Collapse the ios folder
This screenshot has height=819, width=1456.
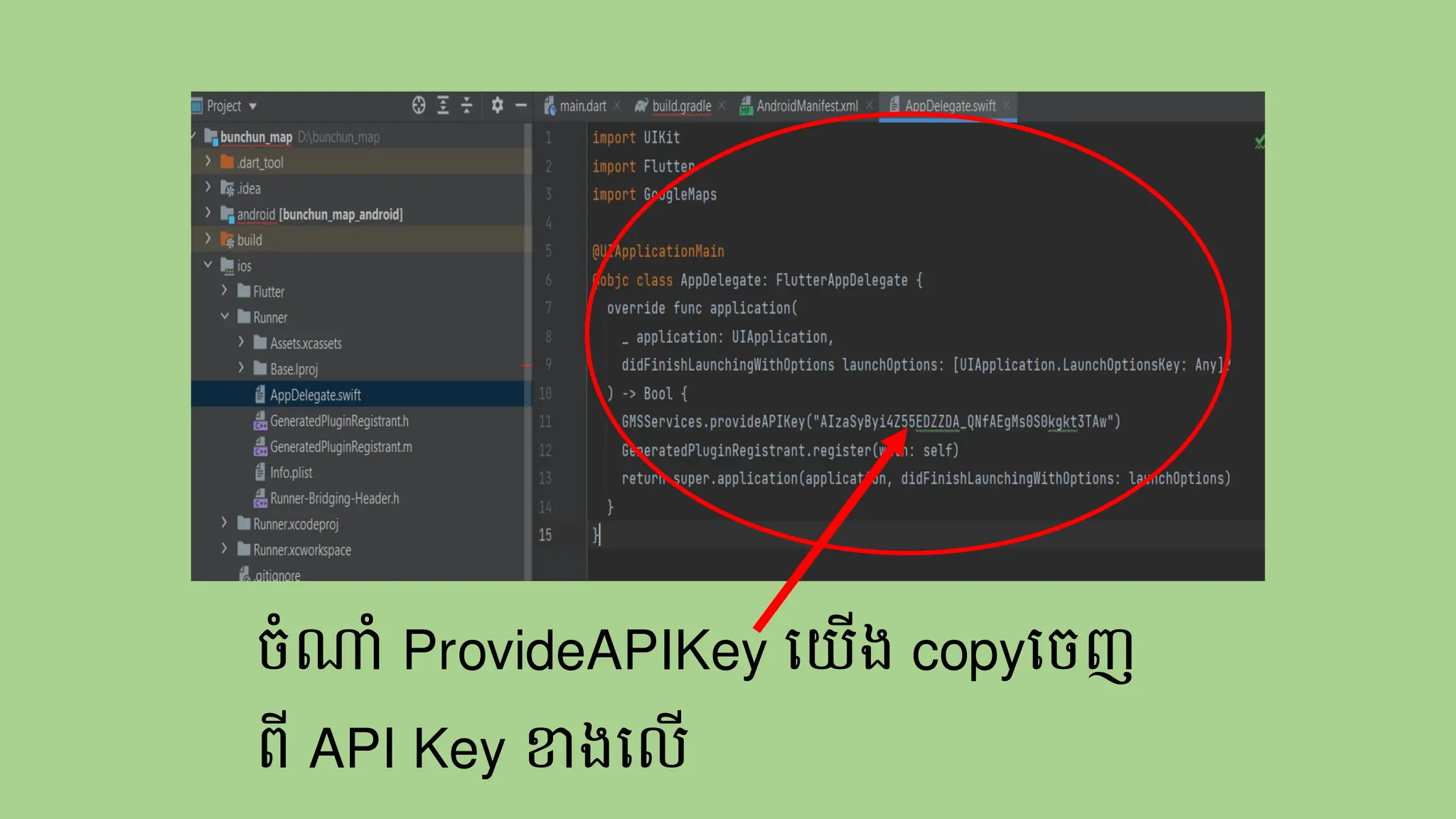(x=208, y=264)
